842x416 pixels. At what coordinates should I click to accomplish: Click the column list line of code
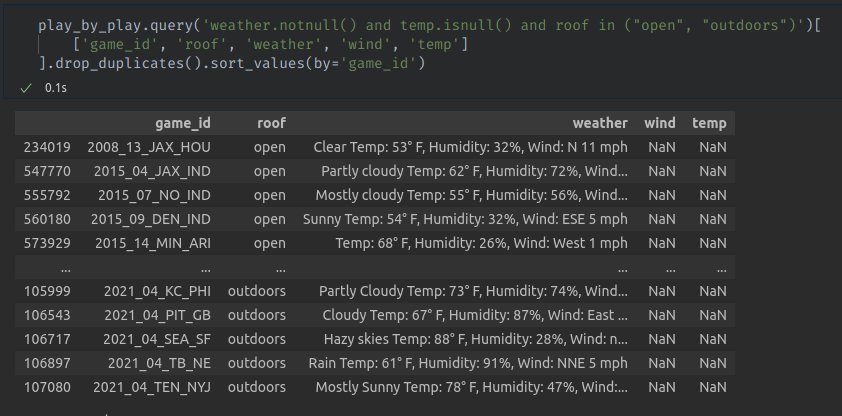pyautogui.click(x=271, y=45)
